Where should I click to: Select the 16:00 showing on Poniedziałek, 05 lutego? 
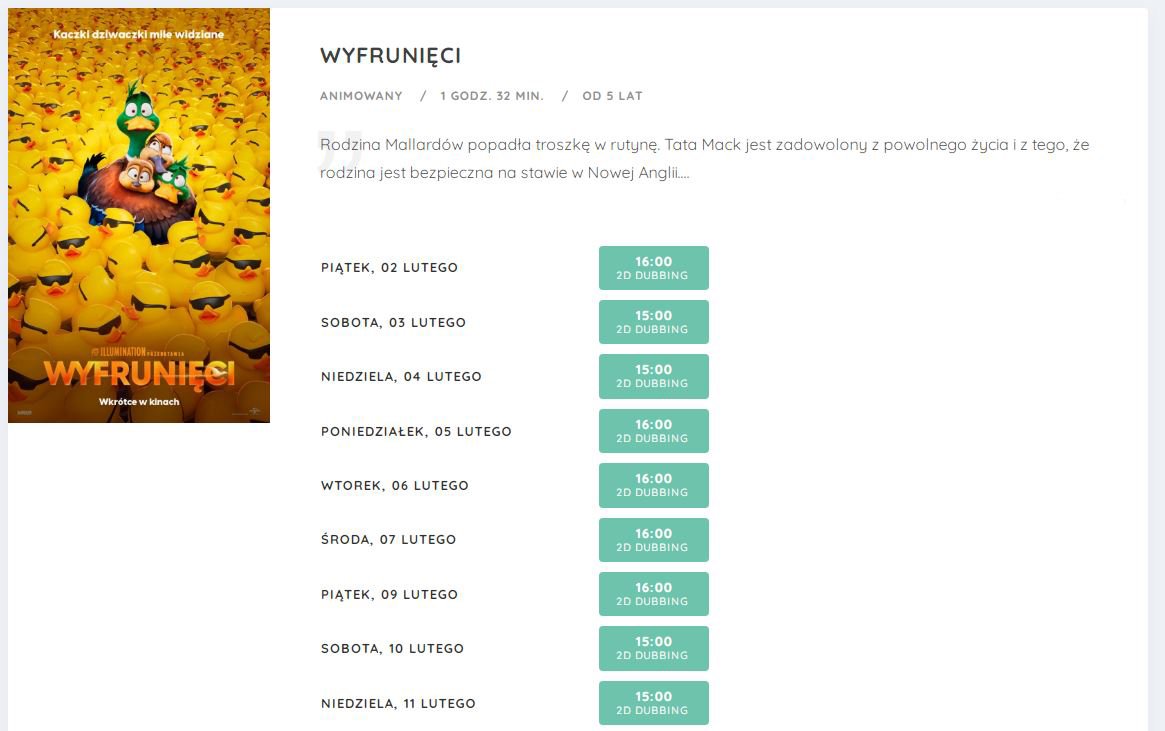(x=654, y=431)
